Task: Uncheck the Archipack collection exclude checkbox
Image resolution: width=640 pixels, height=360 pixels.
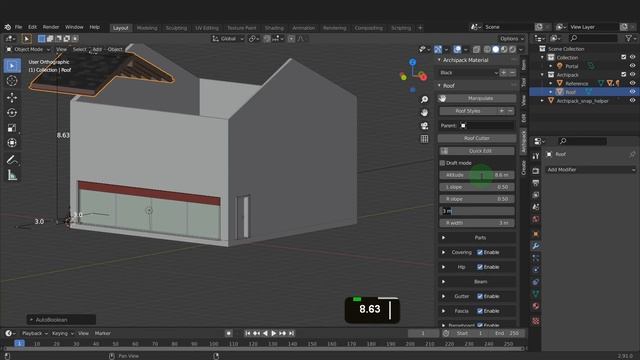Action: [x=623, y=74]
